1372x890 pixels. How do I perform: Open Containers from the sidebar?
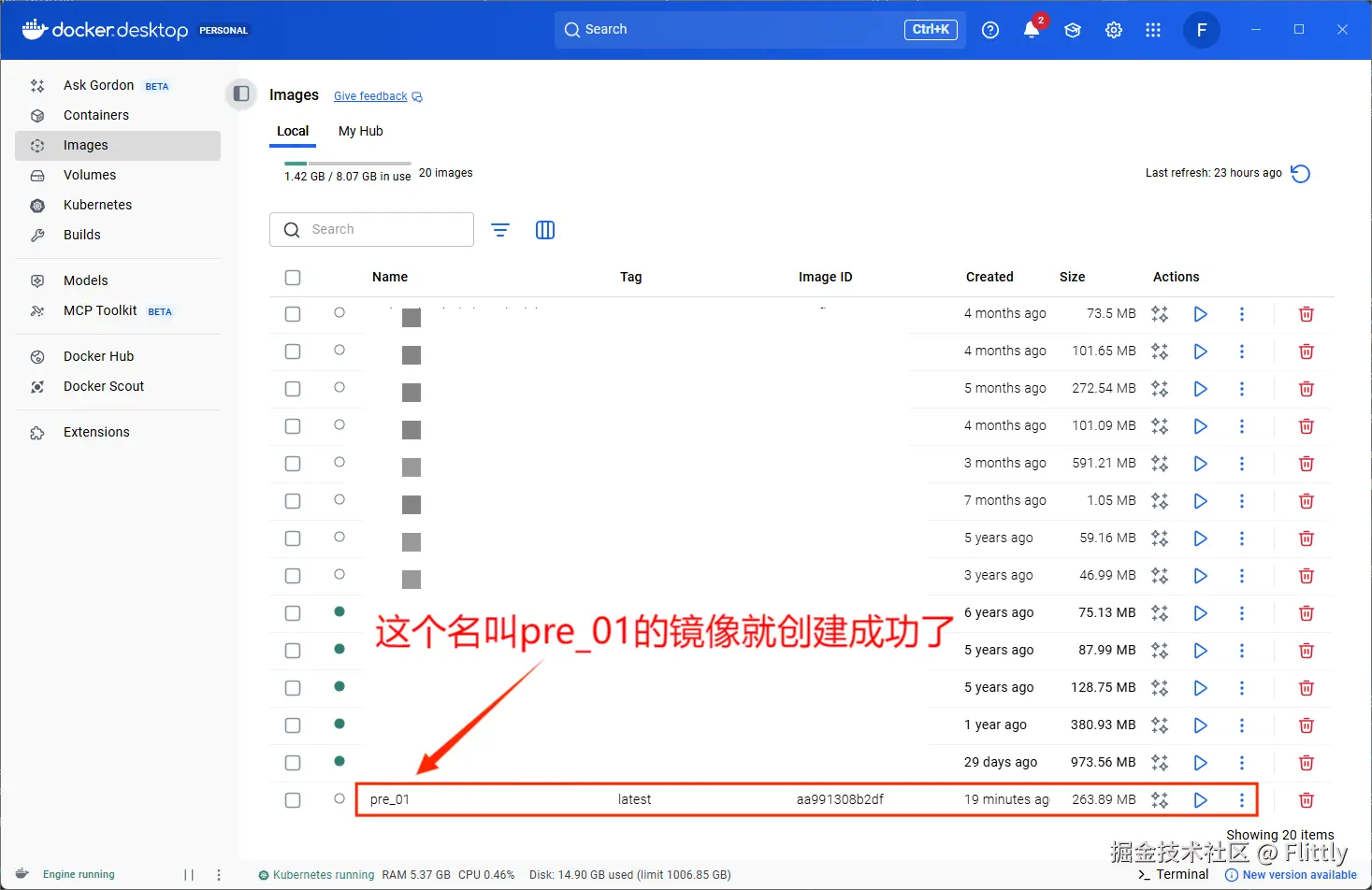point(95,115)
